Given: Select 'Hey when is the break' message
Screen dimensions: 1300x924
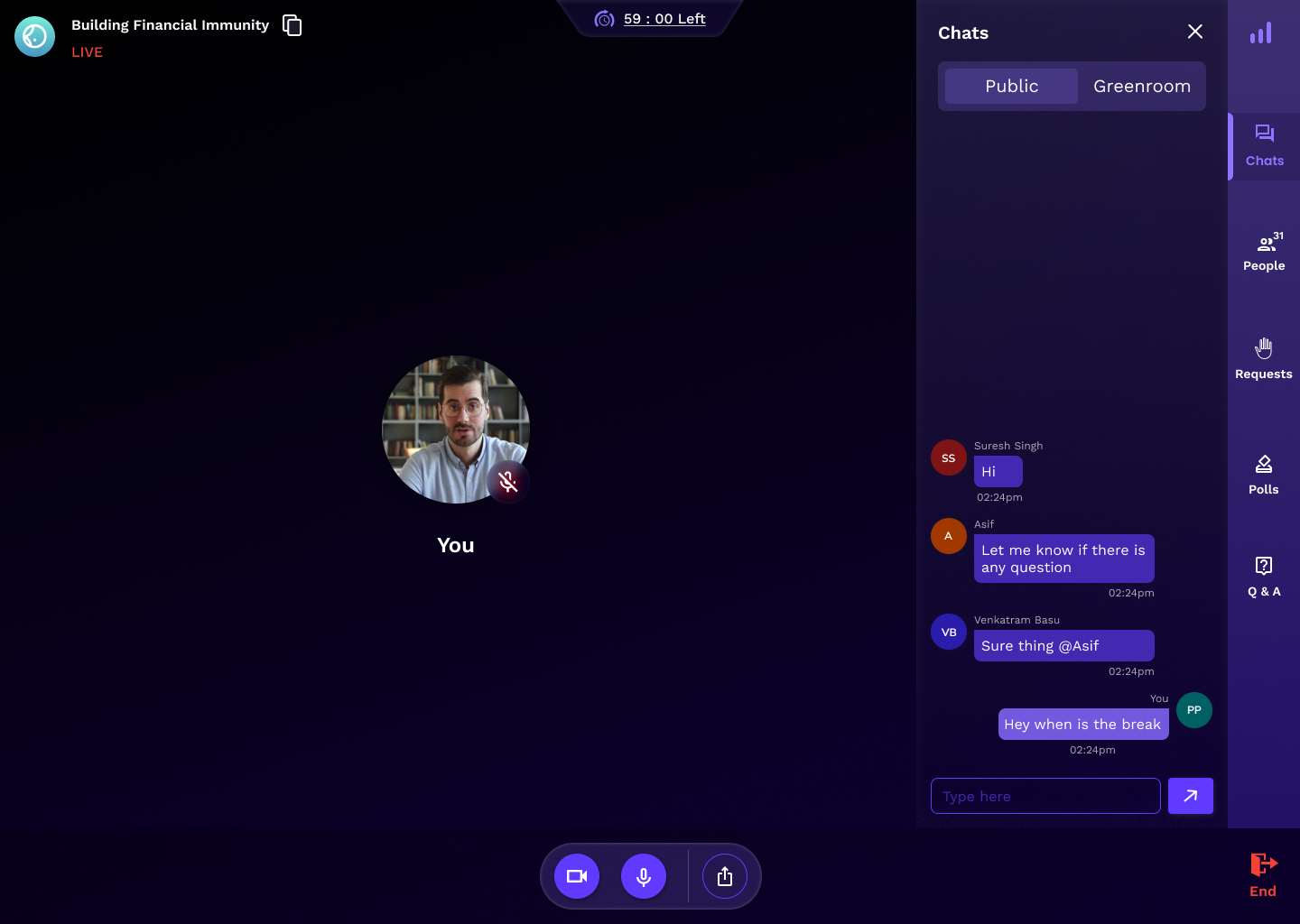Looking at the screenshot, I should [x=1083, y=725].
